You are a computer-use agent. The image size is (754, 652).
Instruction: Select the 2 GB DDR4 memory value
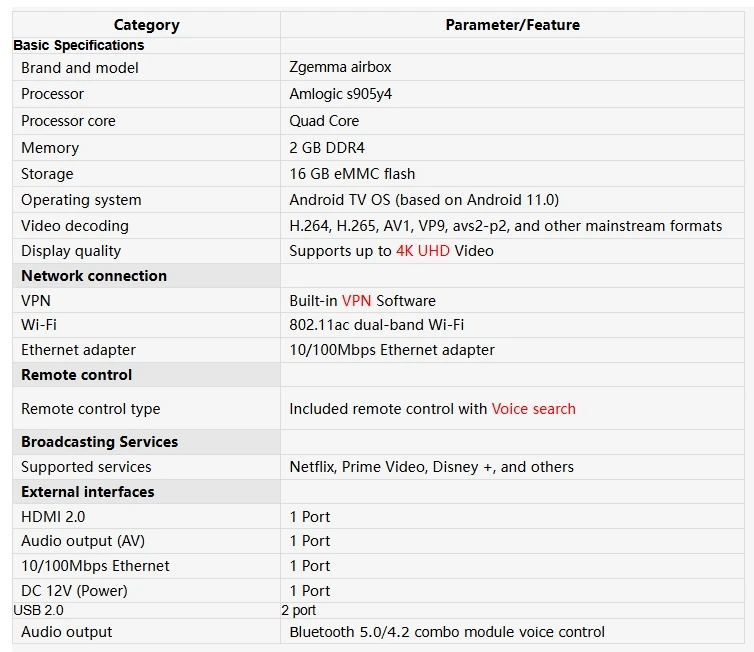[x=328, y=148]
